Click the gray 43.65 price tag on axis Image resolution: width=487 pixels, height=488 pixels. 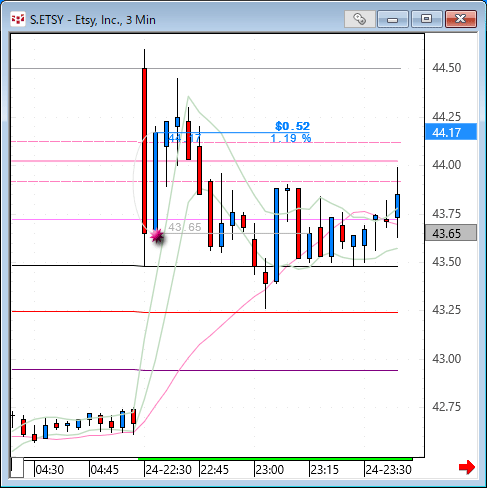coord(451,233)
